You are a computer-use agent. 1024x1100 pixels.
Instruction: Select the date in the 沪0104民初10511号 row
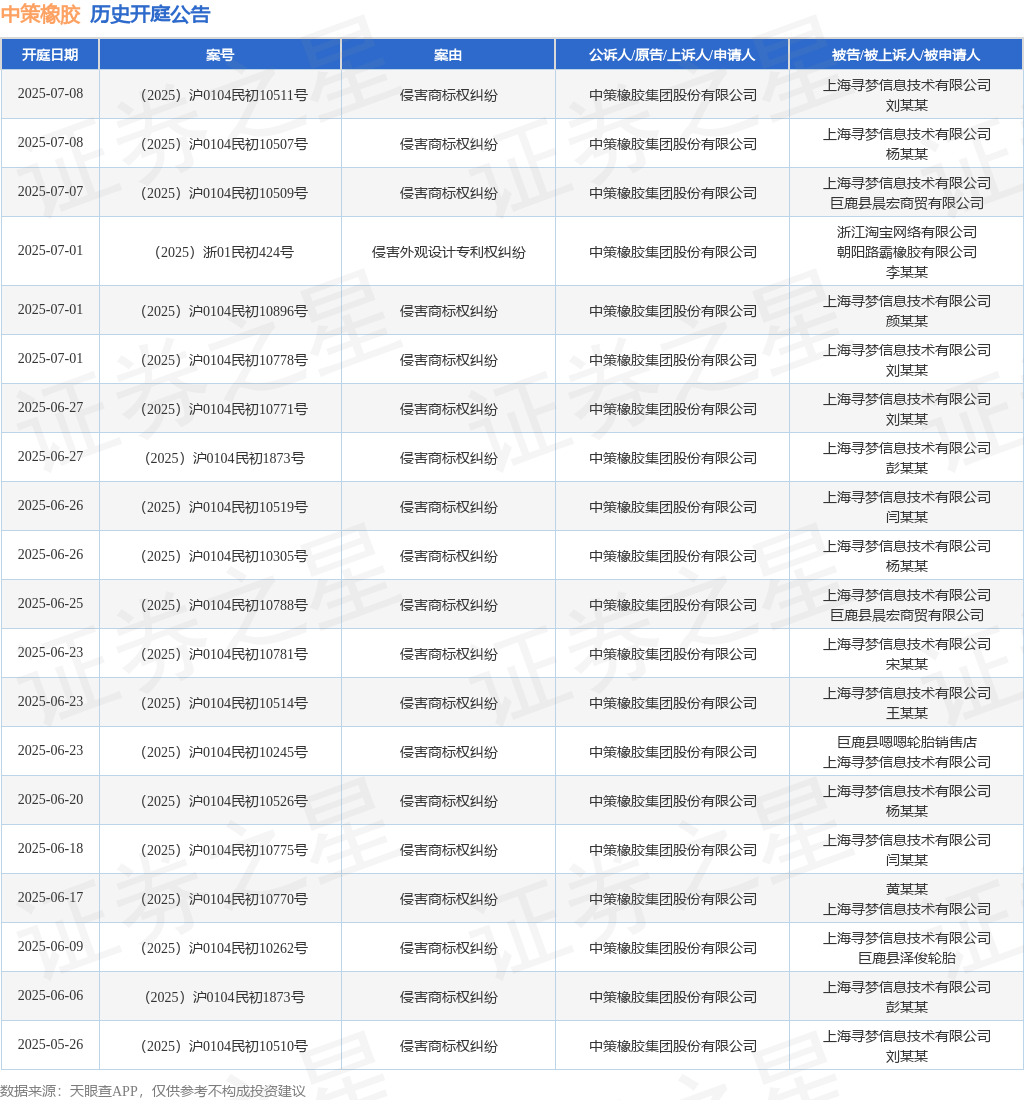pyautogui.click(x=50, y=93)
